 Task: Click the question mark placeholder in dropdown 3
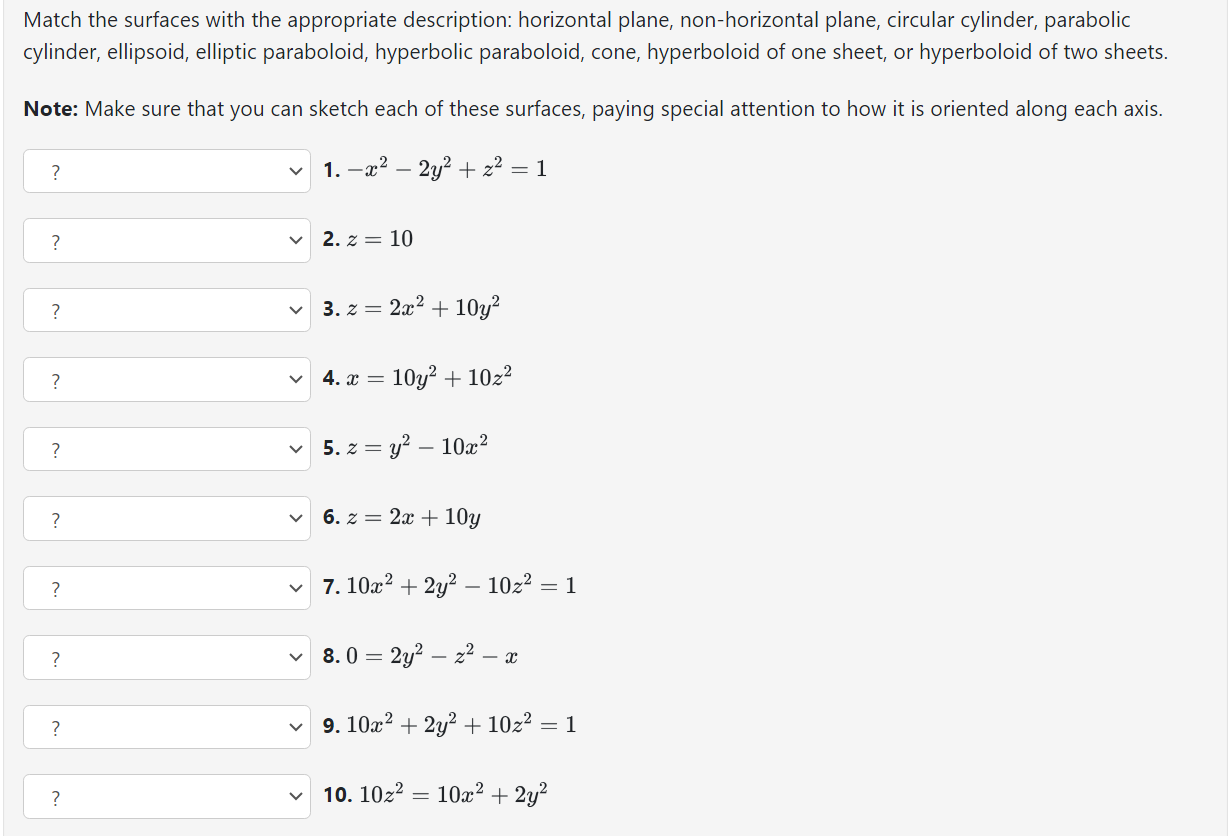pyautogui.click(x=54, y=310)
